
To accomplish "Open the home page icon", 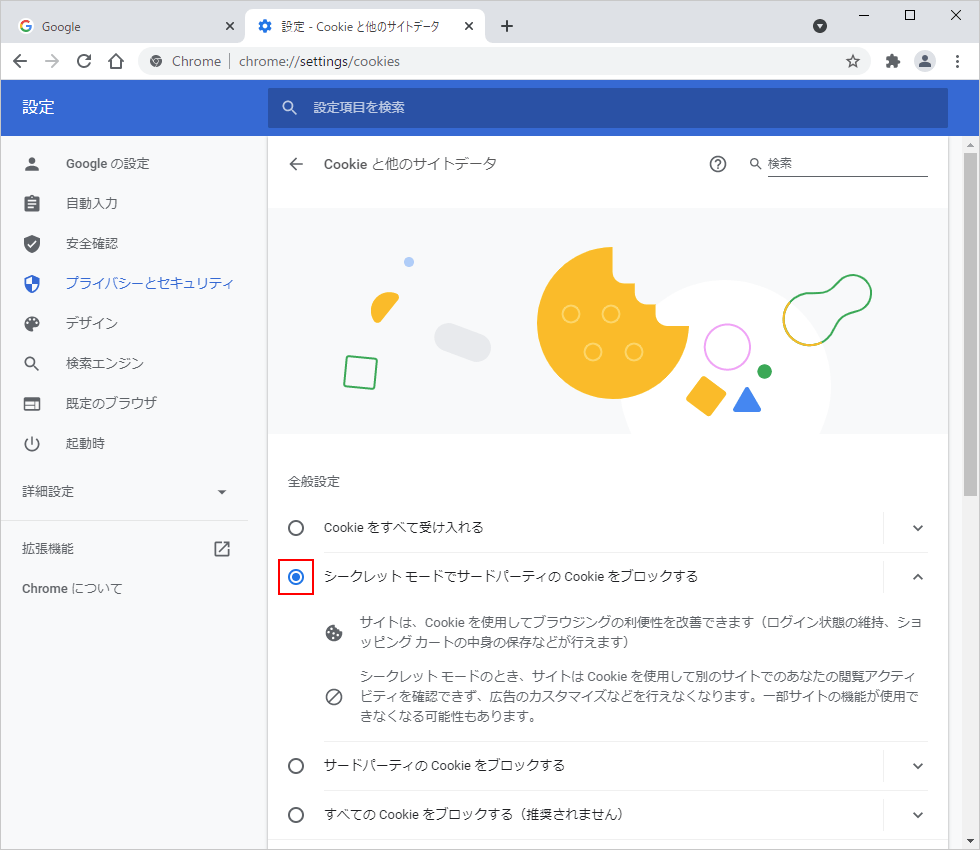I will pyautogui.click(x=116, y=61).
